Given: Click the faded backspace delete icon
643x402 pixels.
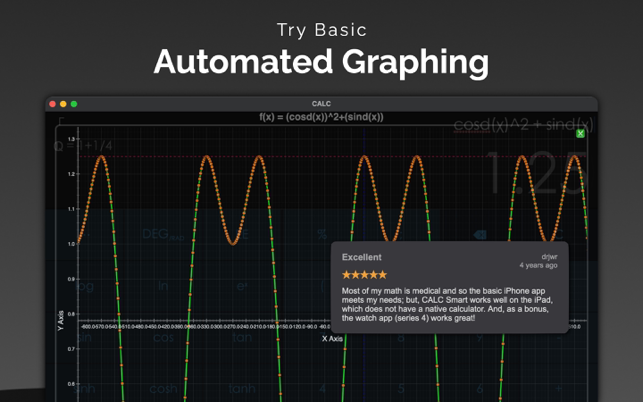Looking at the screenshot, I should pyautogui.click(x=479, y=235).
